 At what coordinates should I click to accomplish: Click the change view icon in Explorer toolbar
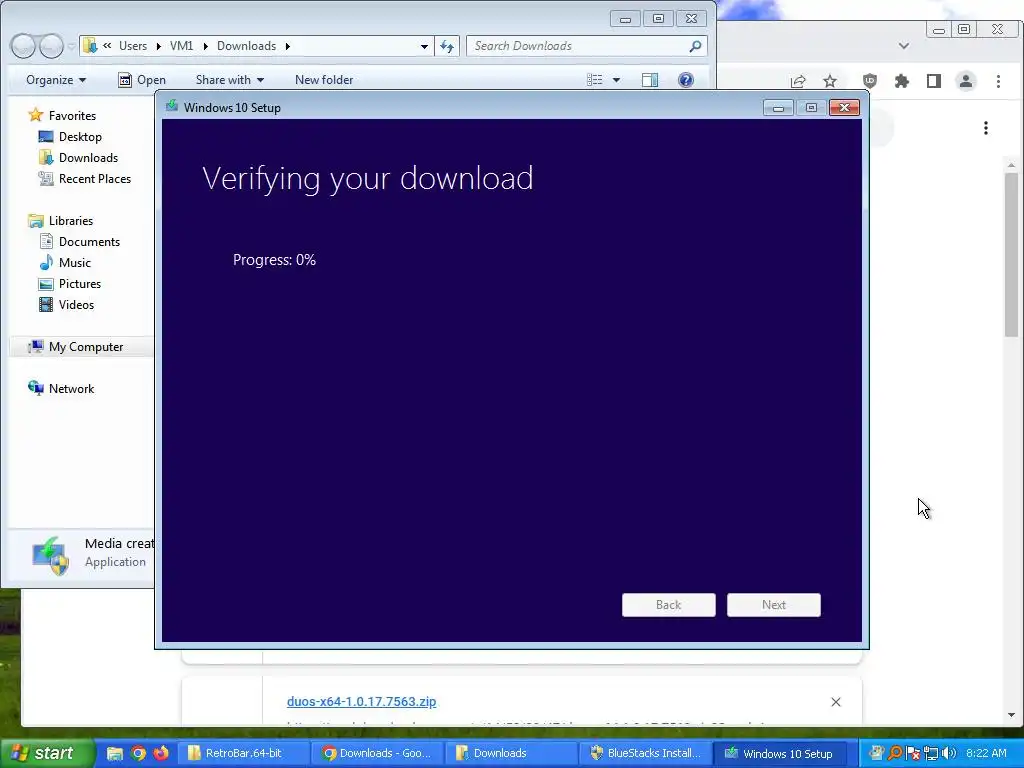[594, 80]
